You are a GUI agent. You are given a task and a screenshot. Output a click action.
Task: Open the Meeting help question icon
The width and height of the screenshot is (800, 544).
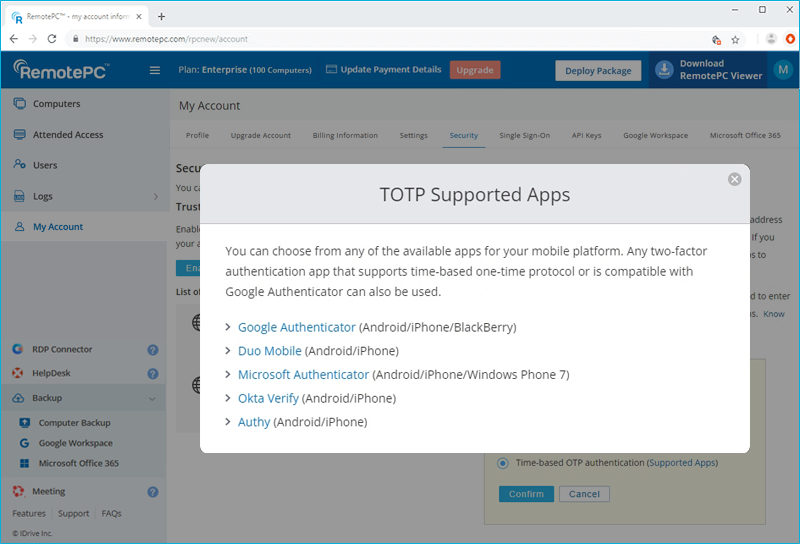point(153,492)
